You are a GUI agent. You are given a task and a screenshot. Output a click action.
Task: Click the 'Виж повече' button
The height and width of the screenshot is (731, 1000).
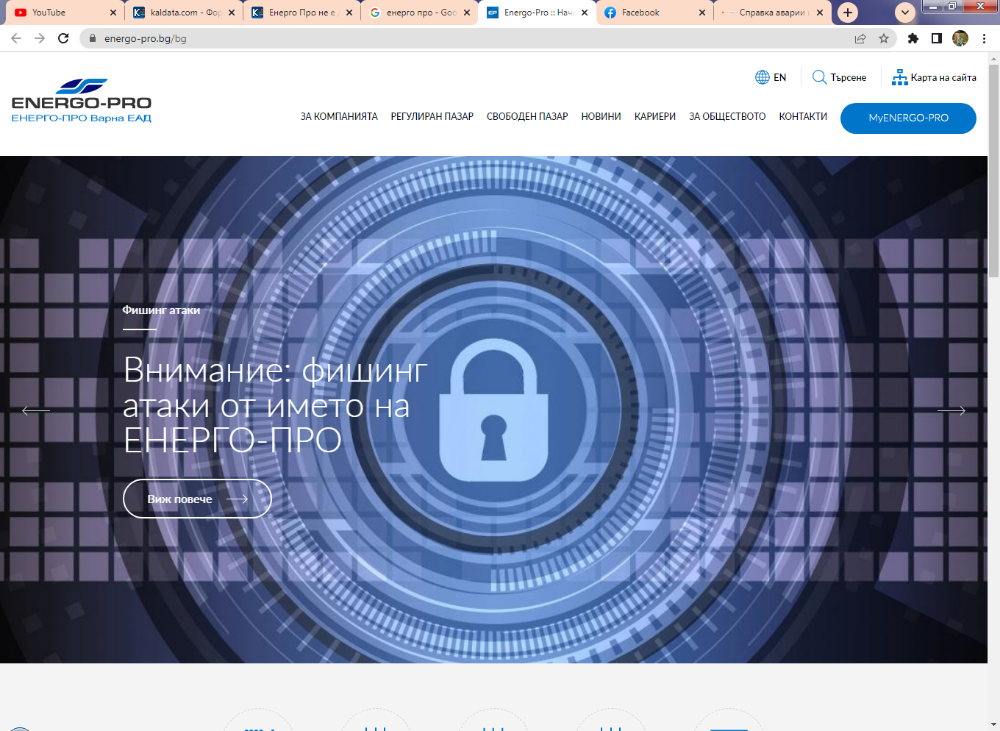(x=197, y=499)
